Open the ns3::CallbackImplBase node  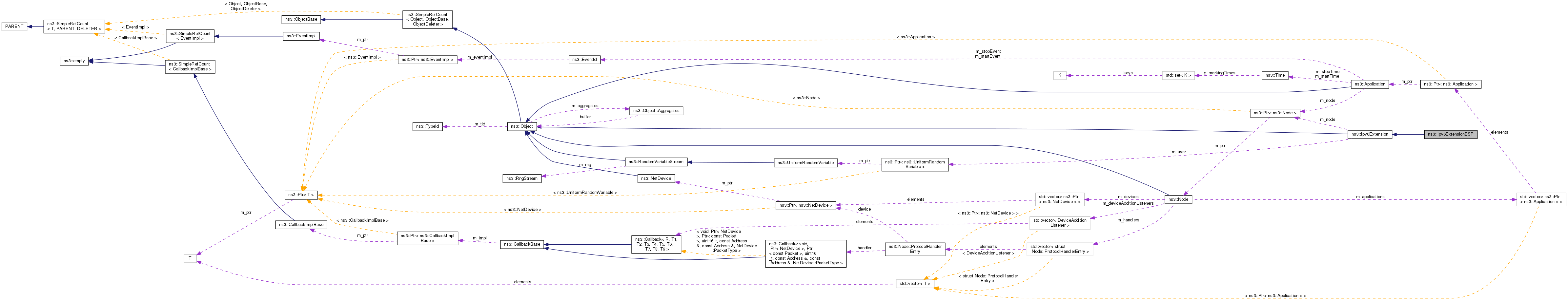301,225
